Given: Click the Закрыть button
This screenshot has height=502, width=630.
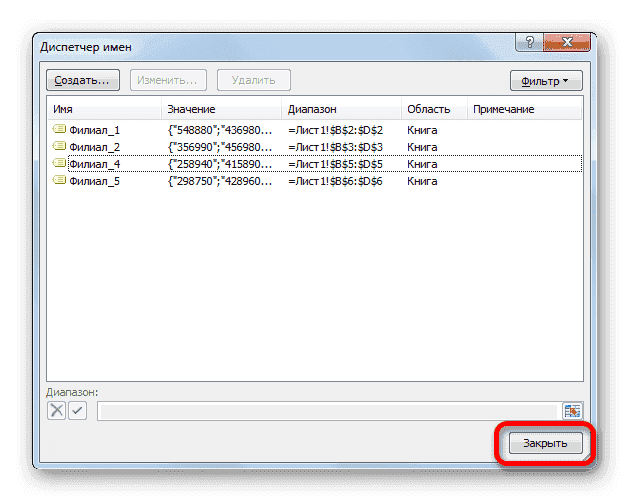Looking at the screenshot, I should [545, 443].
